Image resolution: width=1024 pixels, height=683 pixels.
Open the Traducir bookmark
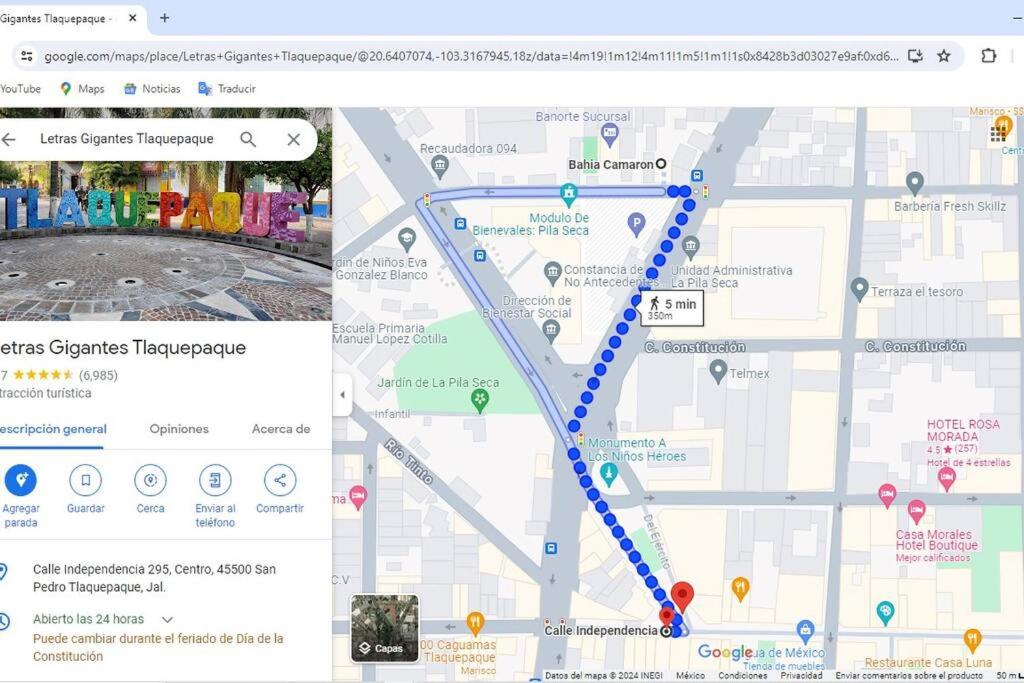pyautogui.click(x=227, y=89)
